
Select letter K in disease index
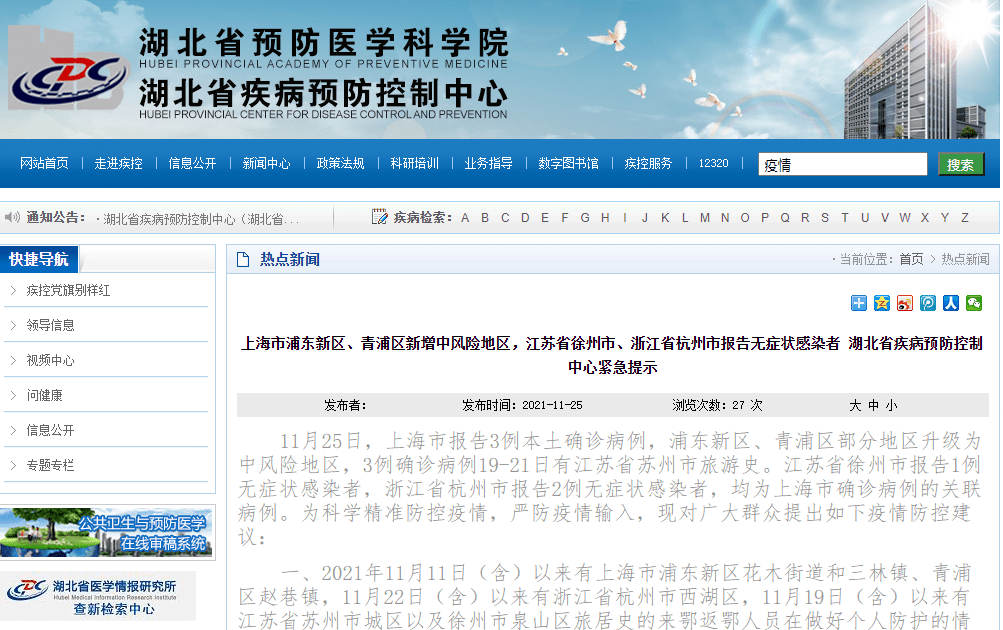click(665, 217)
